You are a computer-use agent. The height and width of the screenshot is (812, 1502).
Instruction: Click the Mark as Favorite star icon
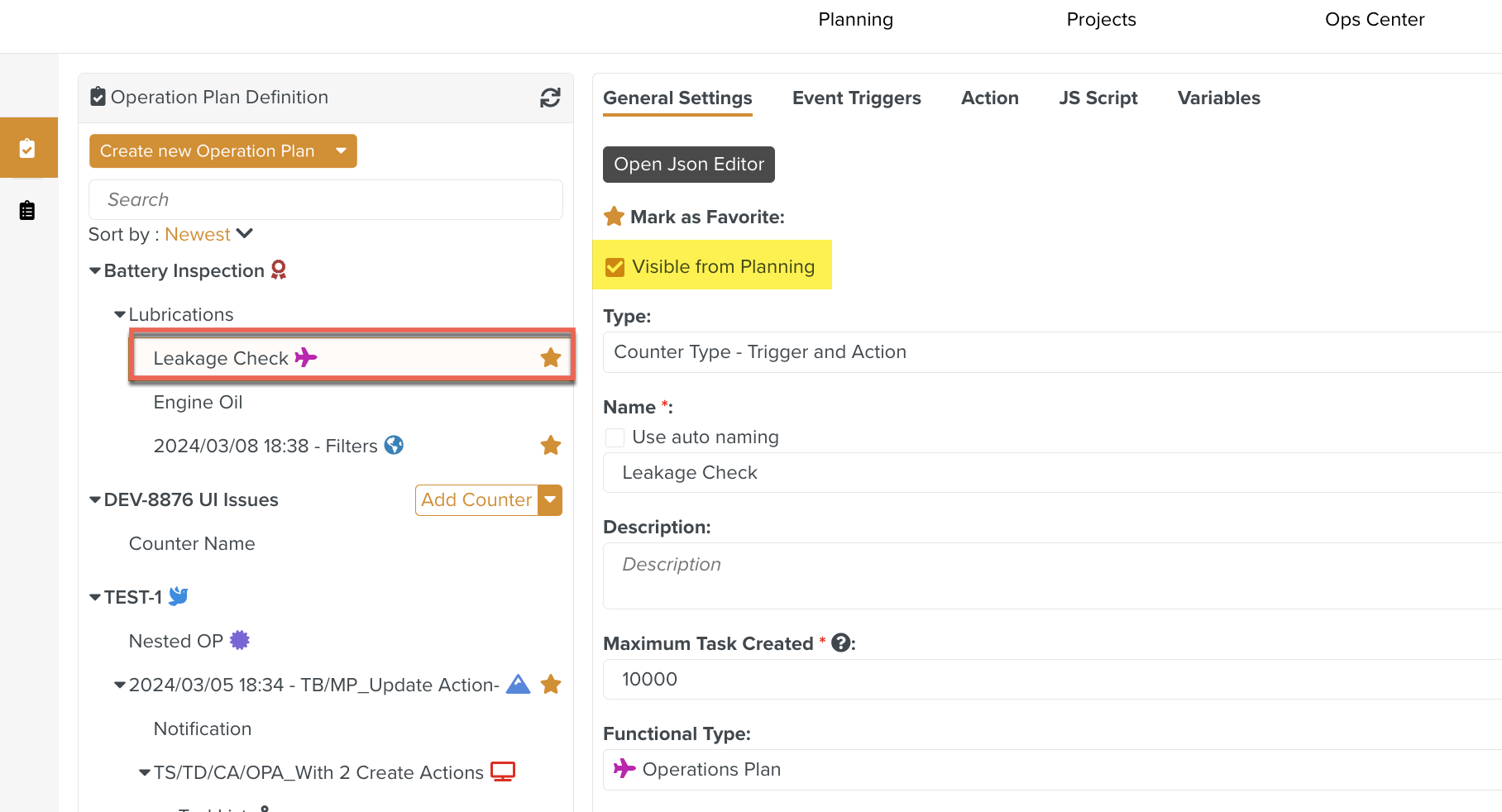click(x=614, y=217)
